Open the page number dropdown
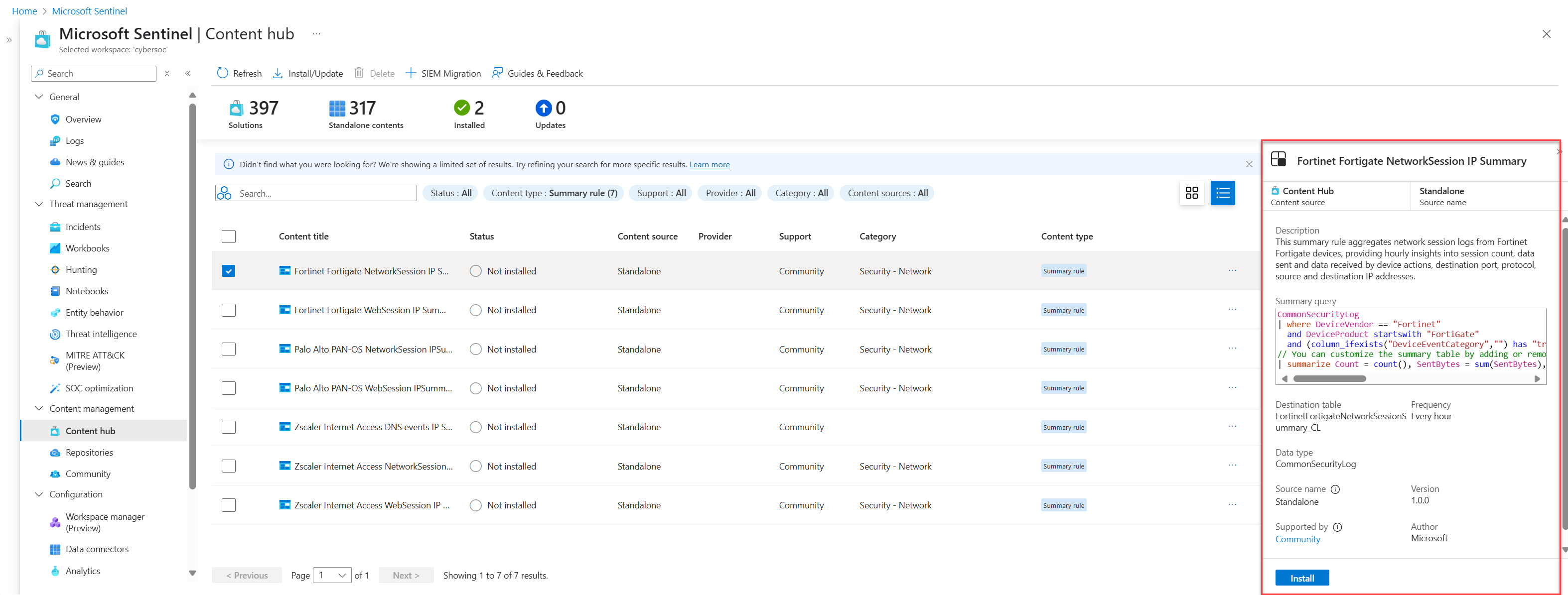The width and height of the screenshot is (1568, 595). tap(332, 575)
